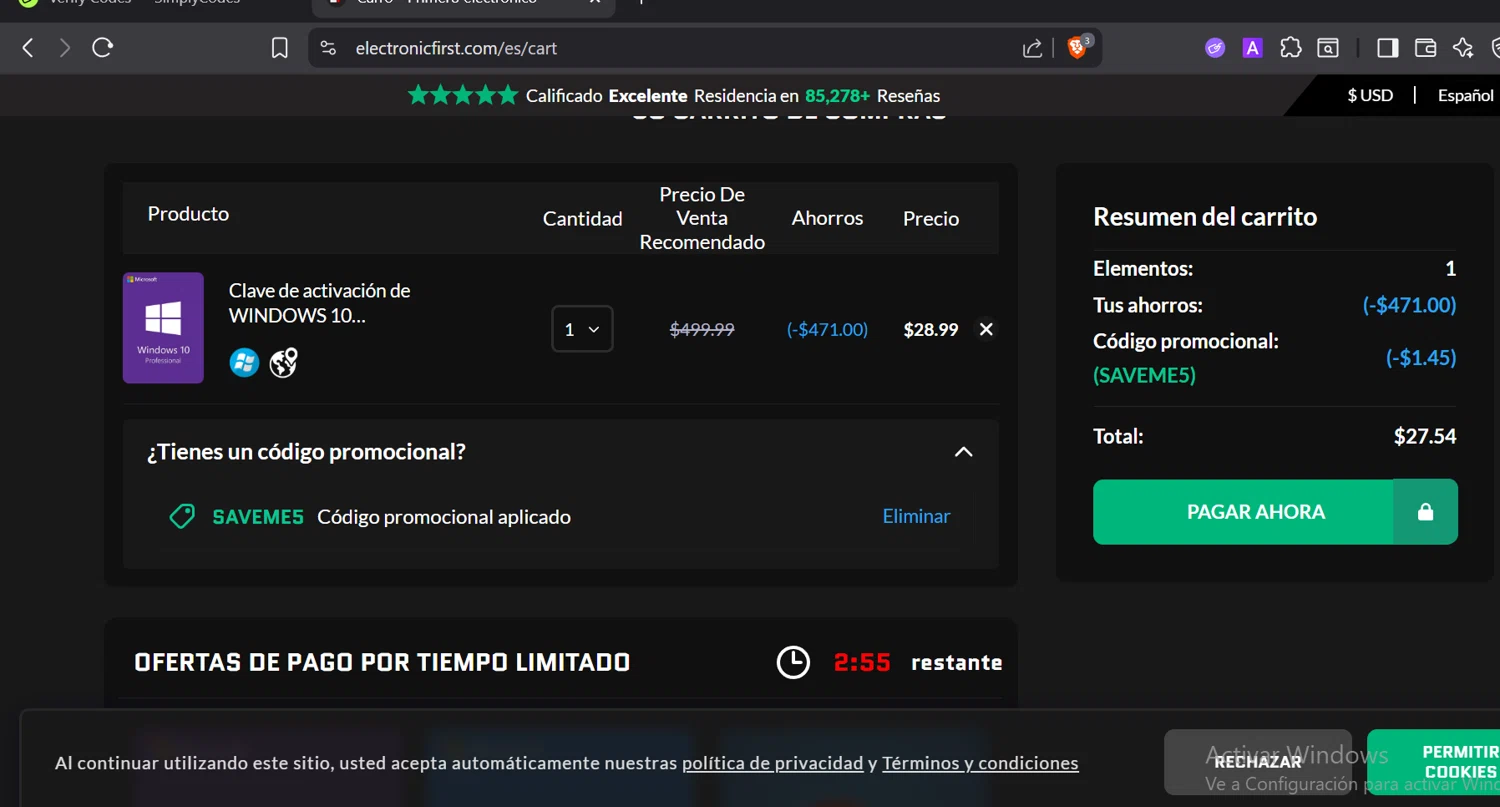Viewport: 1500px width, 807px height.
Task: Remove the Windows 10 item with the X
Action: pyautogui.click(x=986, y=329)
